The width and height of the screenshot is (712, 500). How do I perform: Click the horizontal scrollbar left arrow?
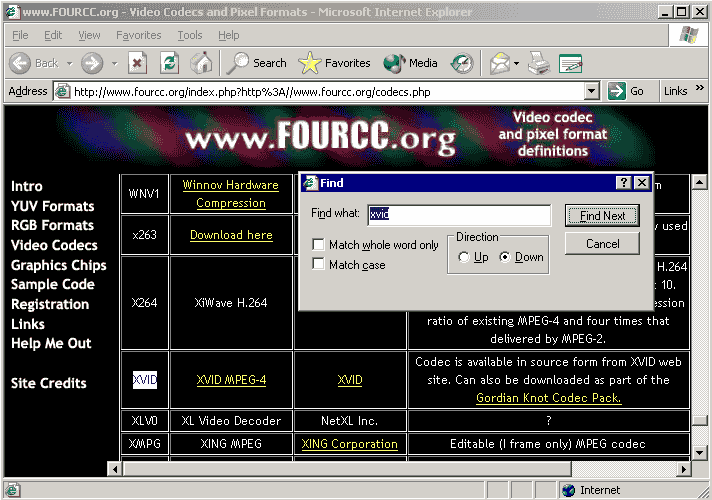tap(115, 469)
